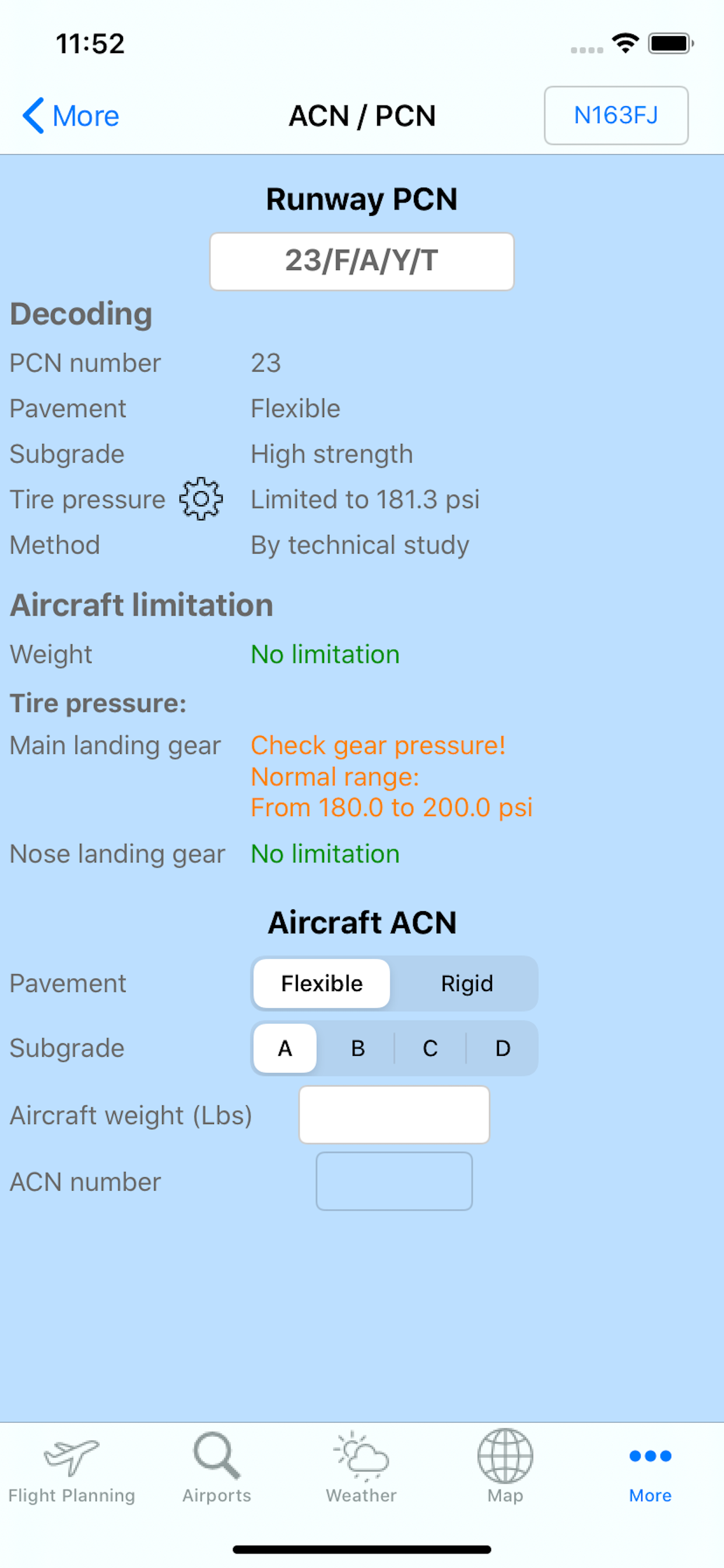
Task: Select Flexible pavement option
Action: click(x=321, y=984)
